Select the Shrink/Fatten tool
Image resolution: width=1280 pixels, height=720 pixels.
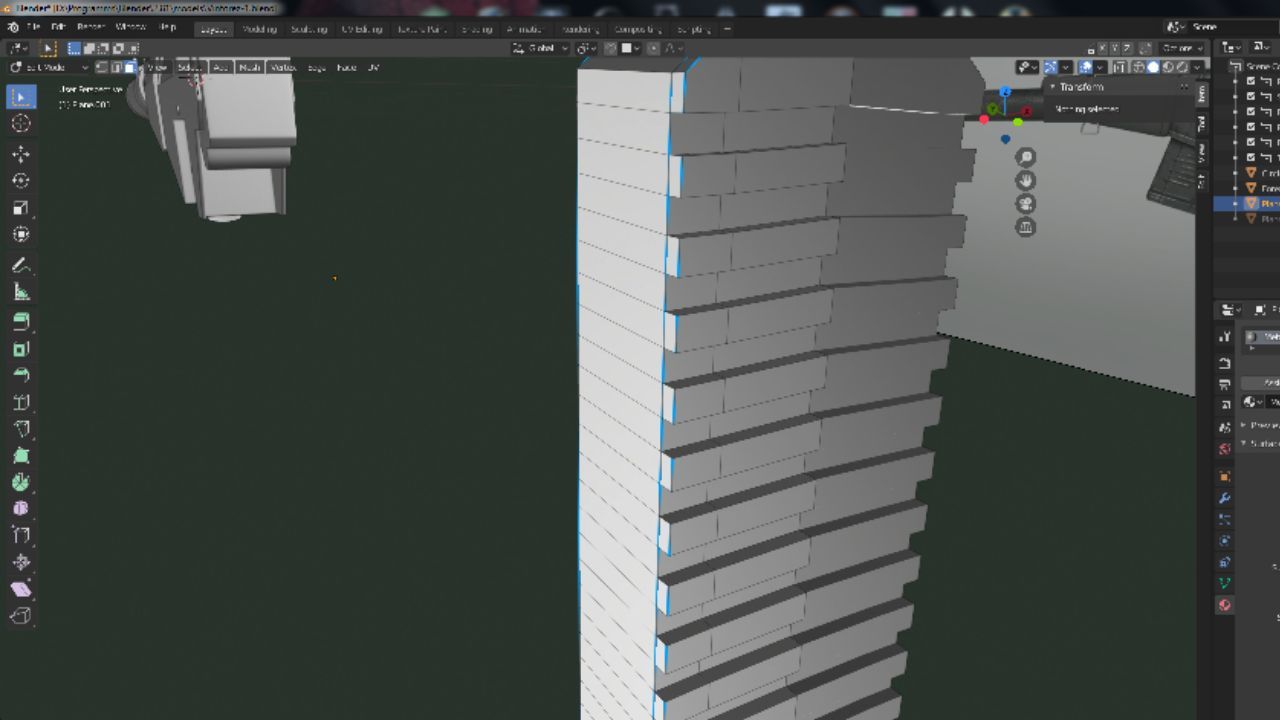(21, 563)
